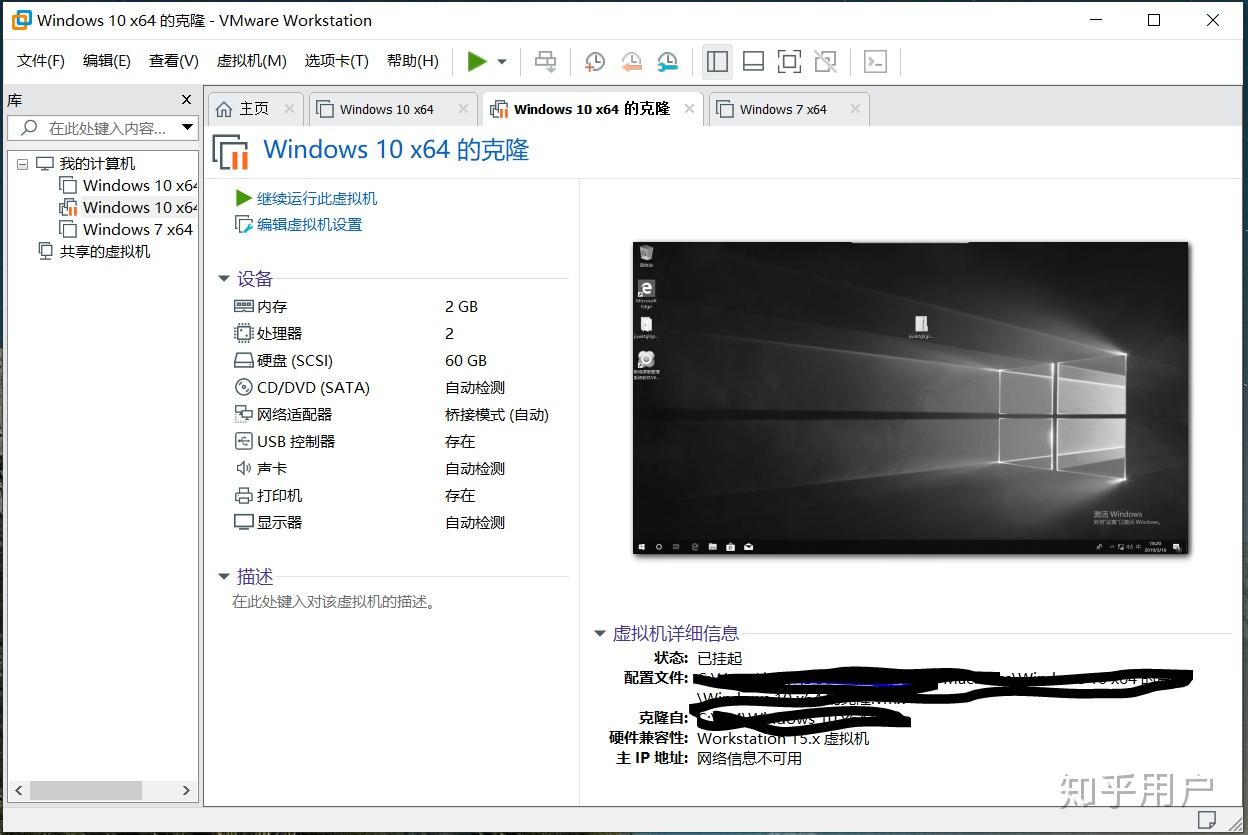
Task: Click the status bar message log icon
Action: coord(1207,820)
